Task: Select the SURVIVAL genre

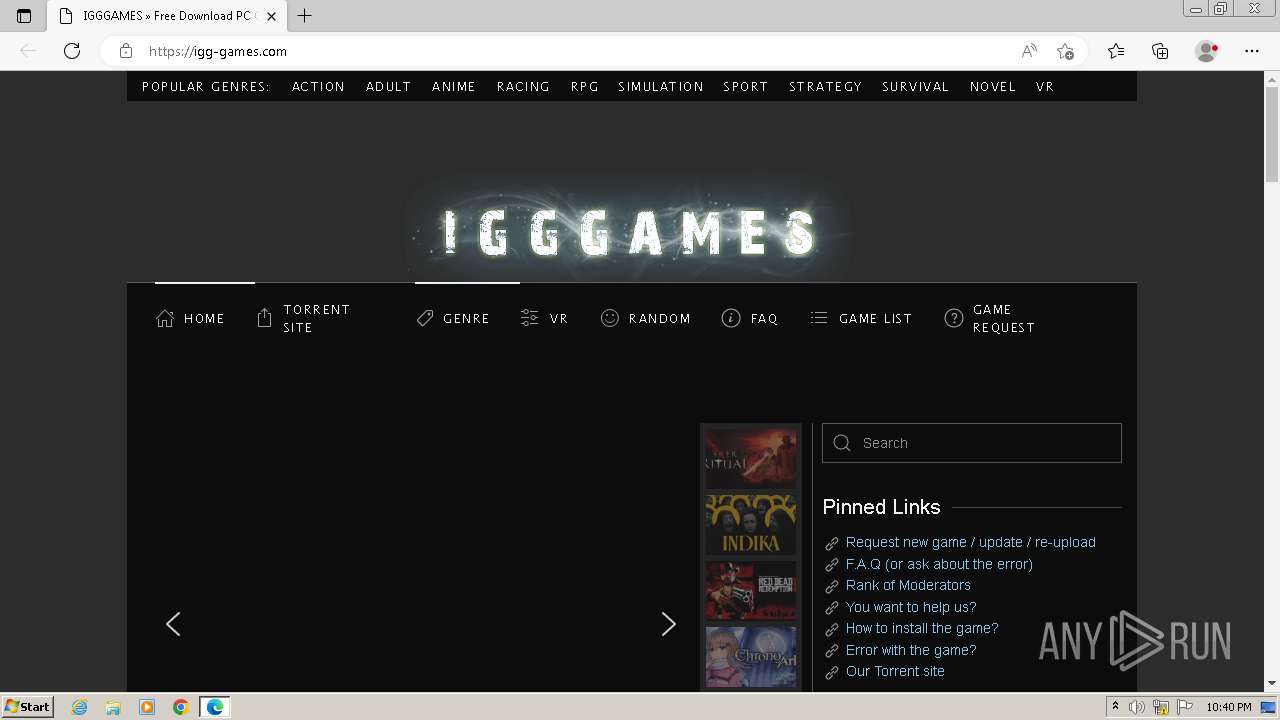Action: pyautogui.click(x=915, y=86)
